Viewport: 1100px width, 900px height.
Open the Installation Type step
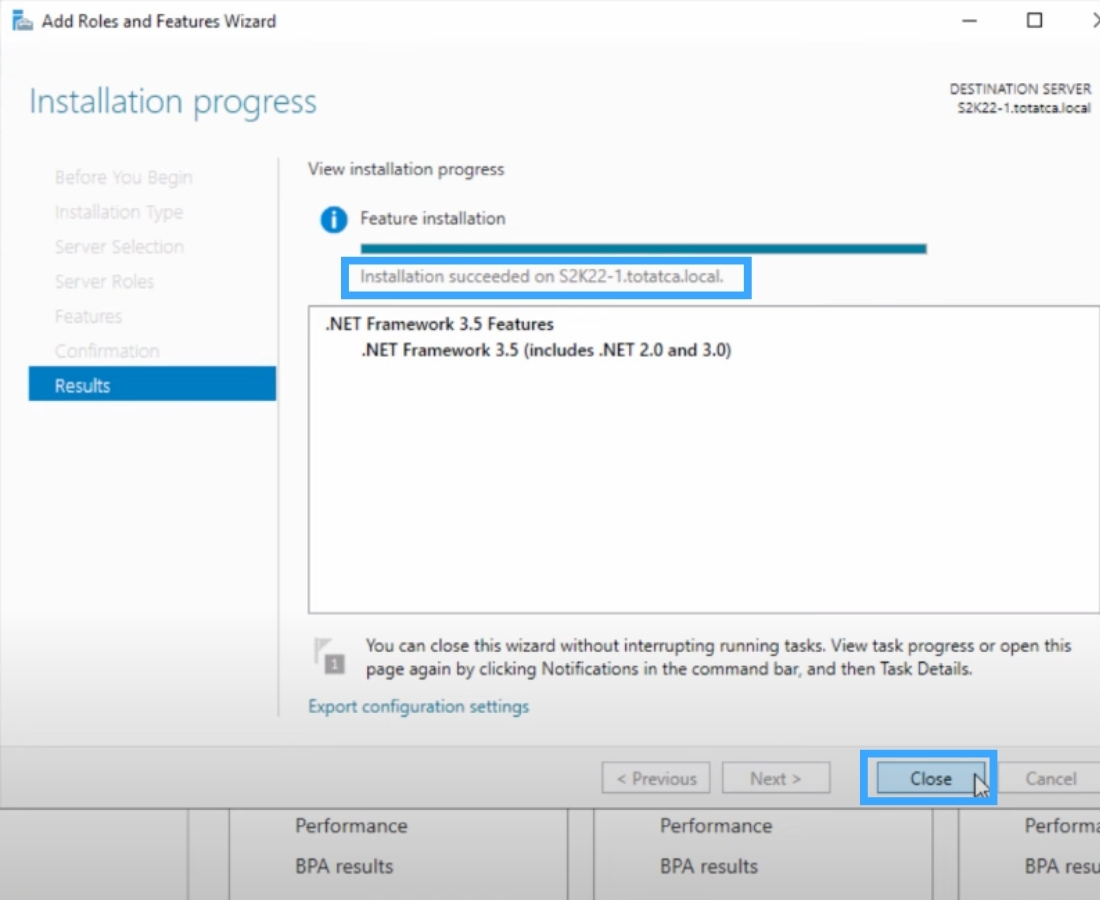118,212
